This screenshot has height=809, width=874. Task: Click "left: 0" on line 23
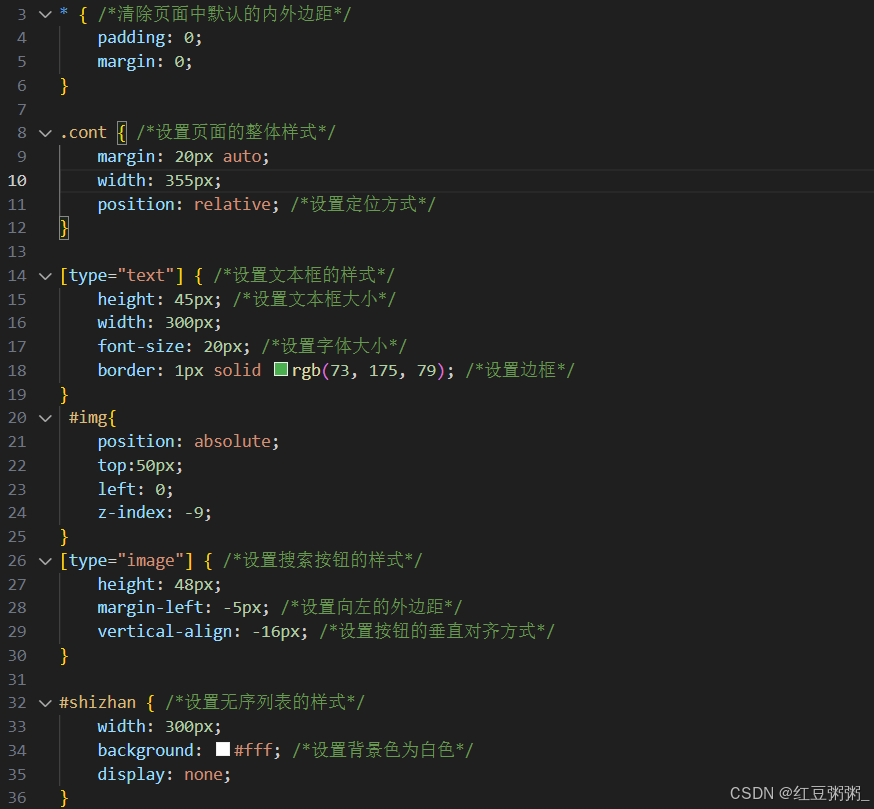(x=132, y=490)
